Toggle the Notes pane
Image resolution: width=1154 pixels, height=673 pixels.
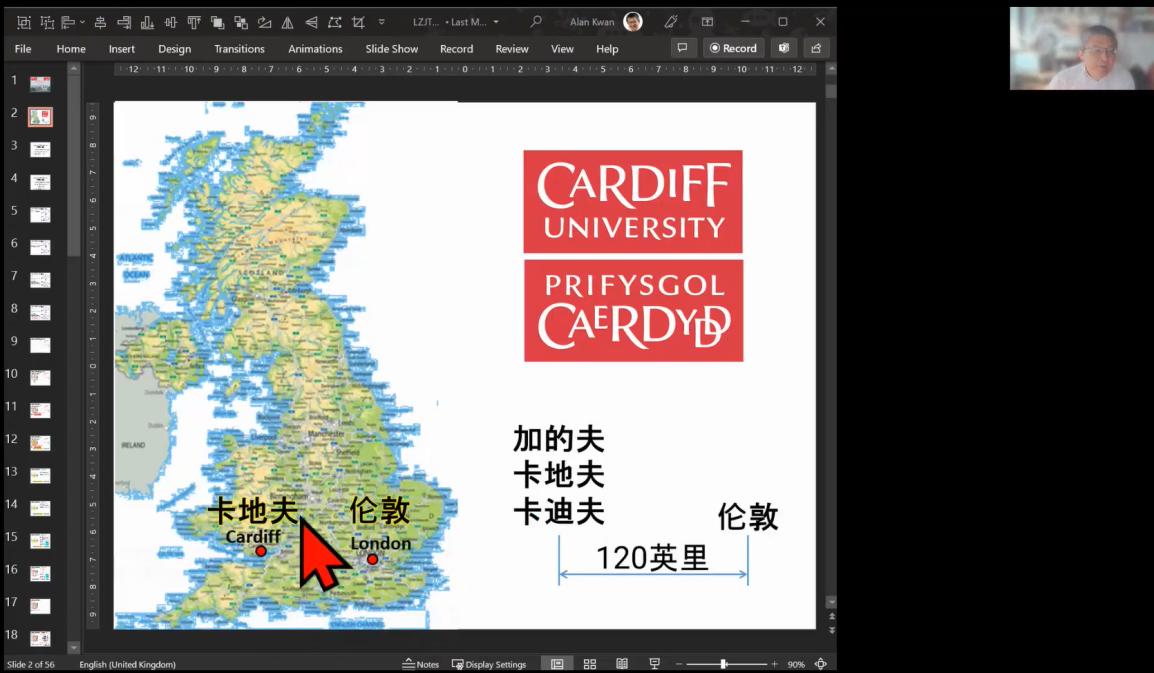point(421,664)
